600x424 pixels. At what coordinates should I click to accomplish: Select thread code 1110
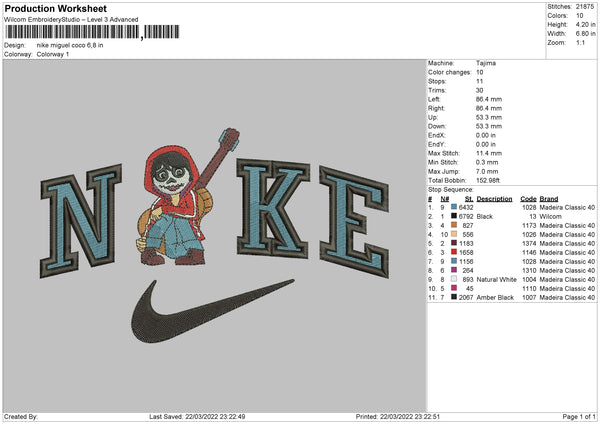click(529, 289)
